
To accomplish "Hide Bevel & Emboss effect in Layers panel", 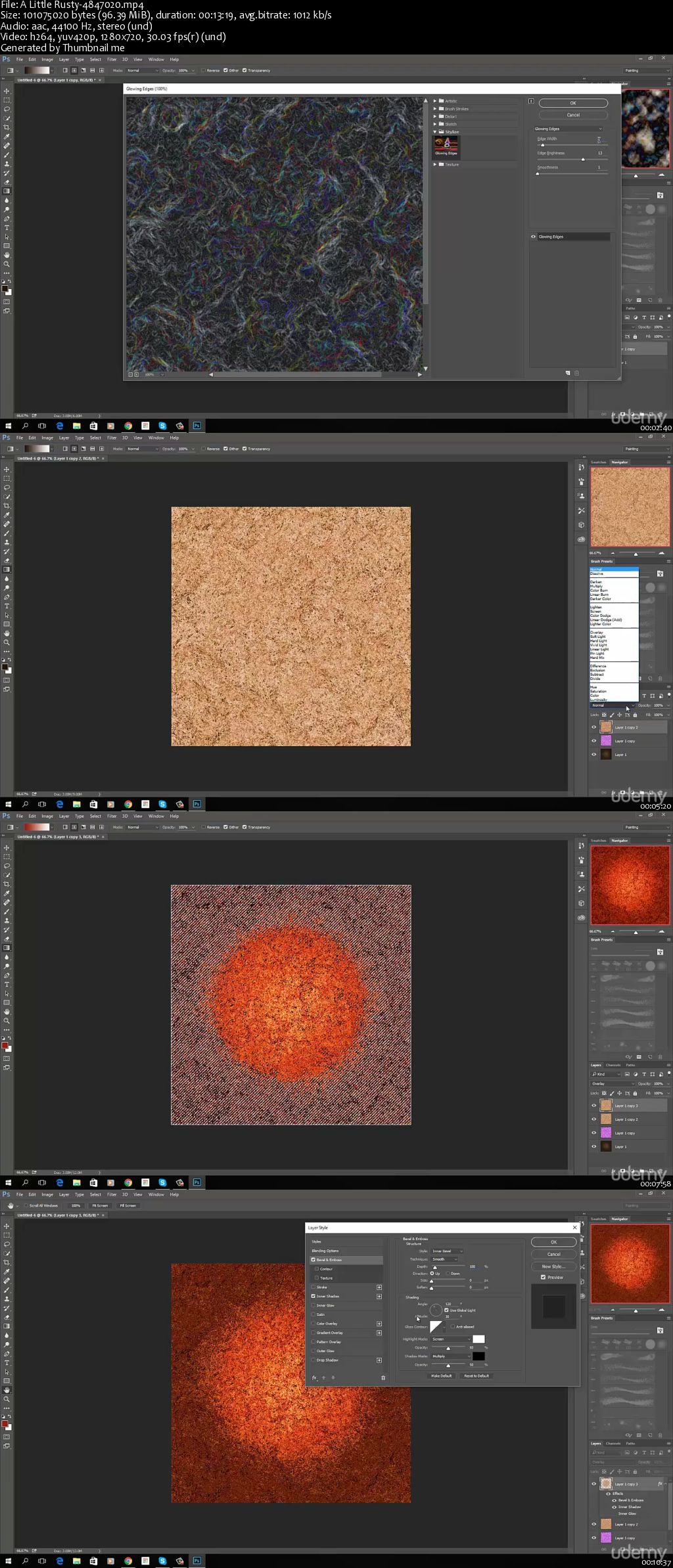I will [615, 1500].
